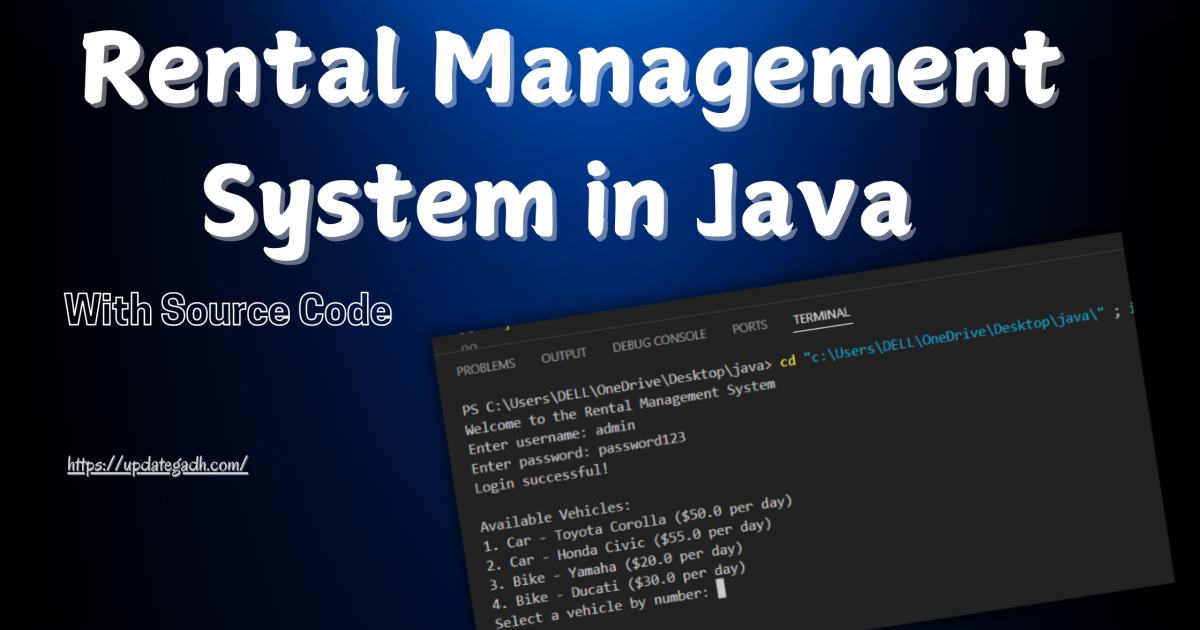Open the updategadh.com link
1200x630 pixels.
[x=155, y=463]
